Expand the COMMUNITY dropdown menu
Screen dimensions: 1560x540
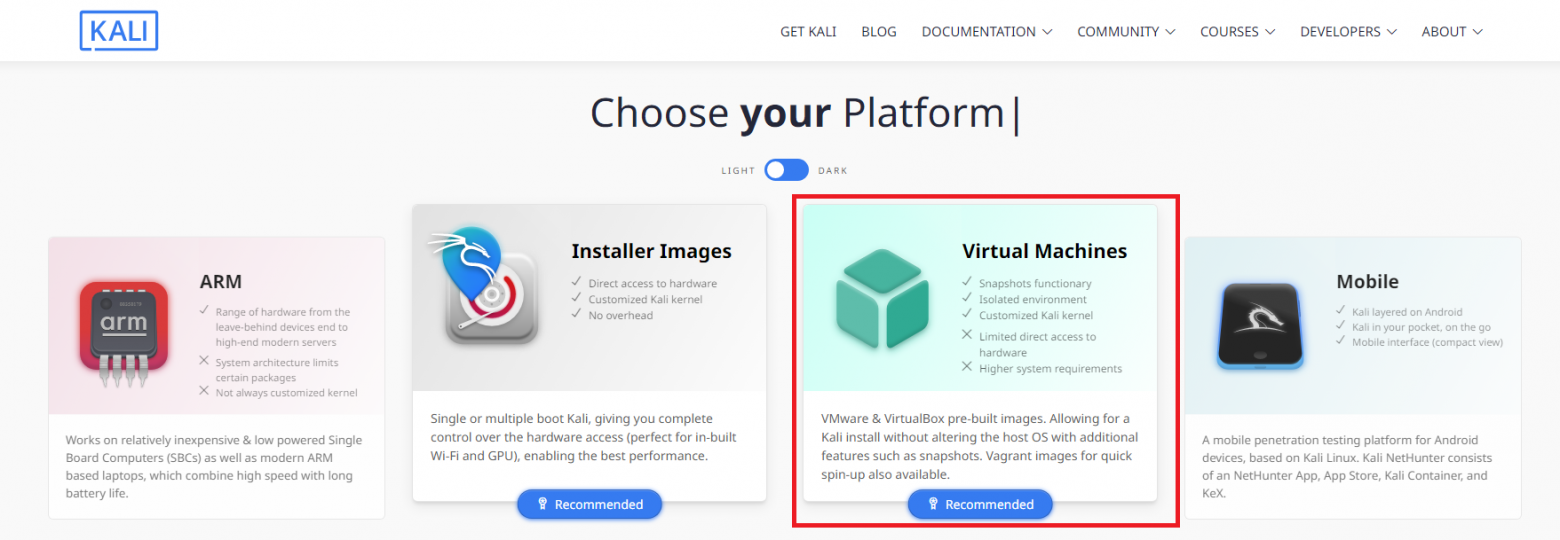pos(1126,32)
